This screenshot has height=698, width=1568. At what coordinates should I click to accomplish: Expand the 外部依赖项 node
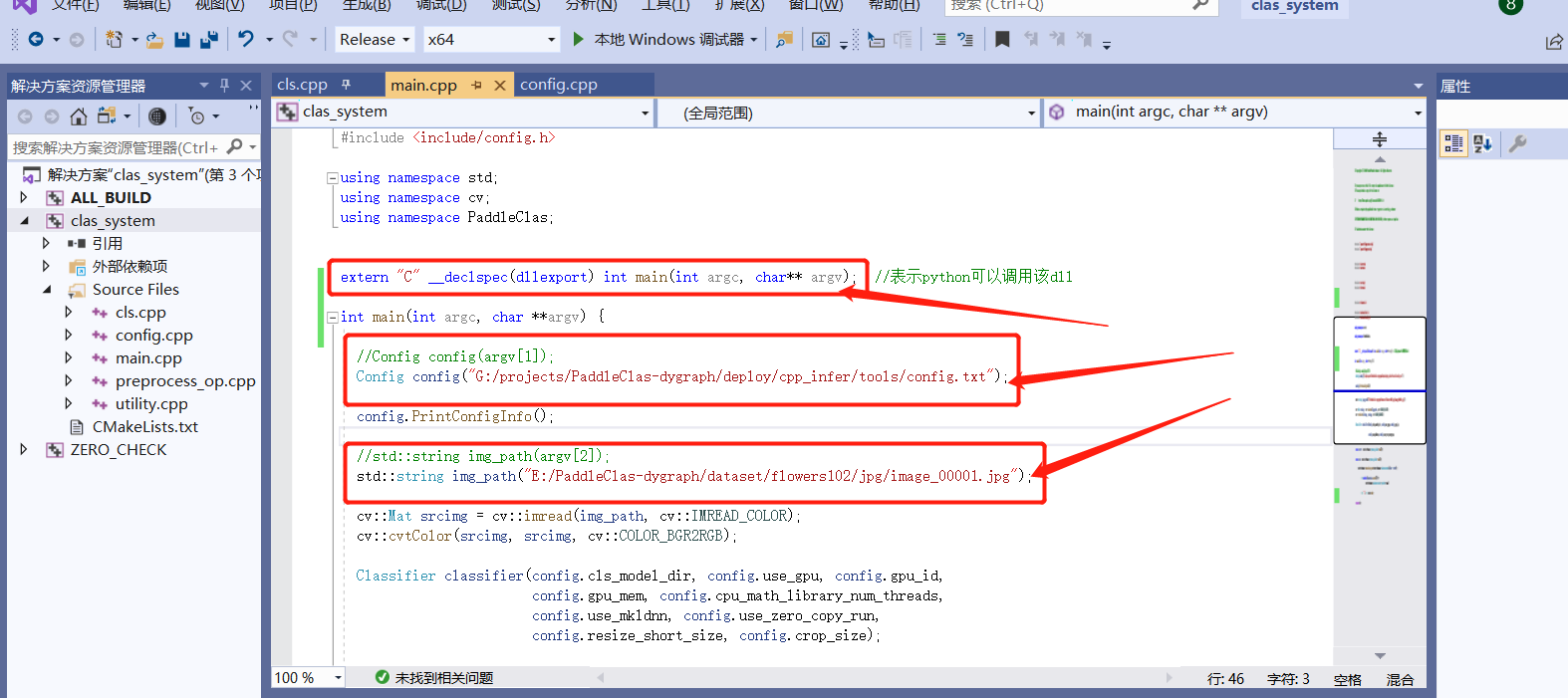point(46,267)
